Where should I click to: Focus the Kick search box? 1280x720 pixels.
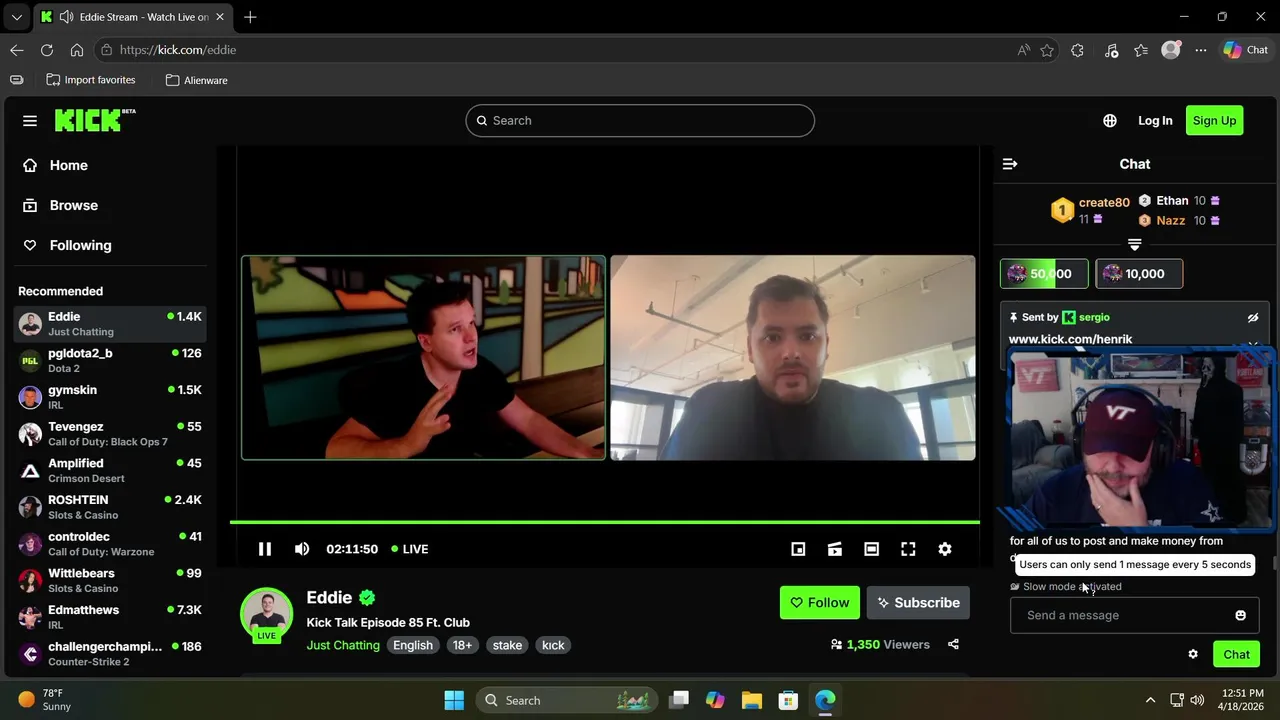[x=640, y=121]
